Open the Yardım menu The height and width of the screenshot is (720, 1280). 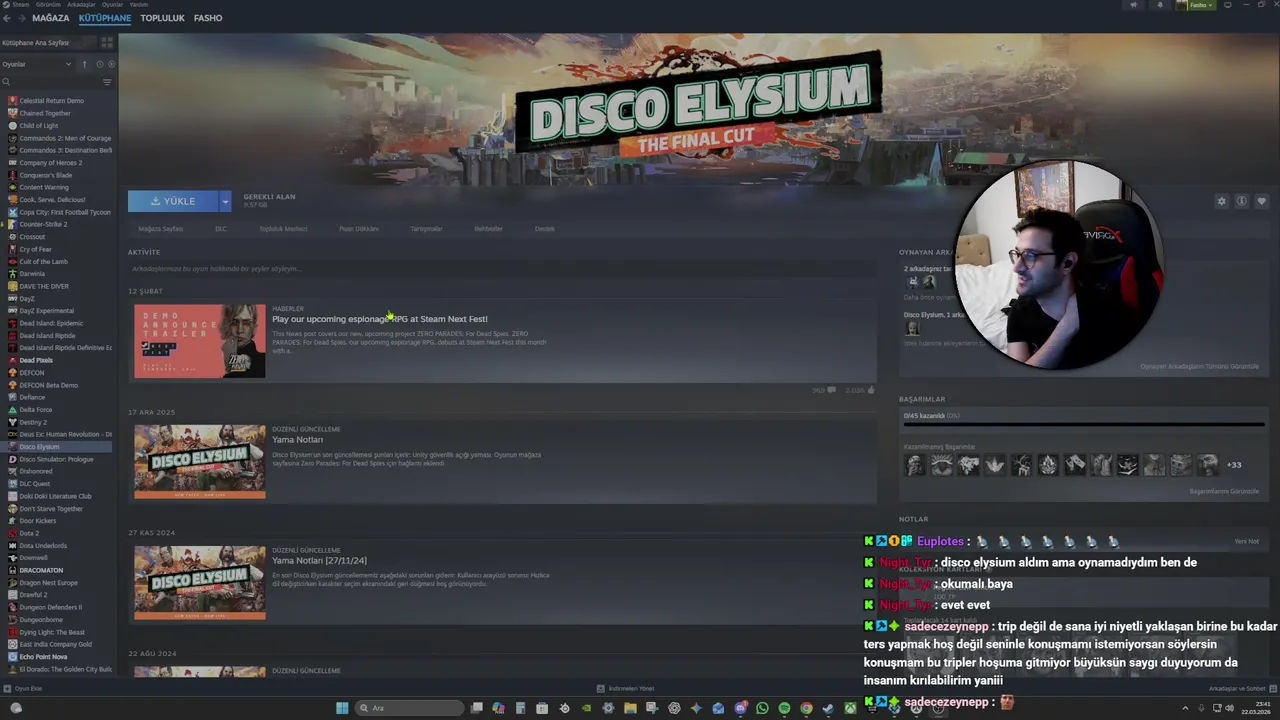tap(138, 4)
